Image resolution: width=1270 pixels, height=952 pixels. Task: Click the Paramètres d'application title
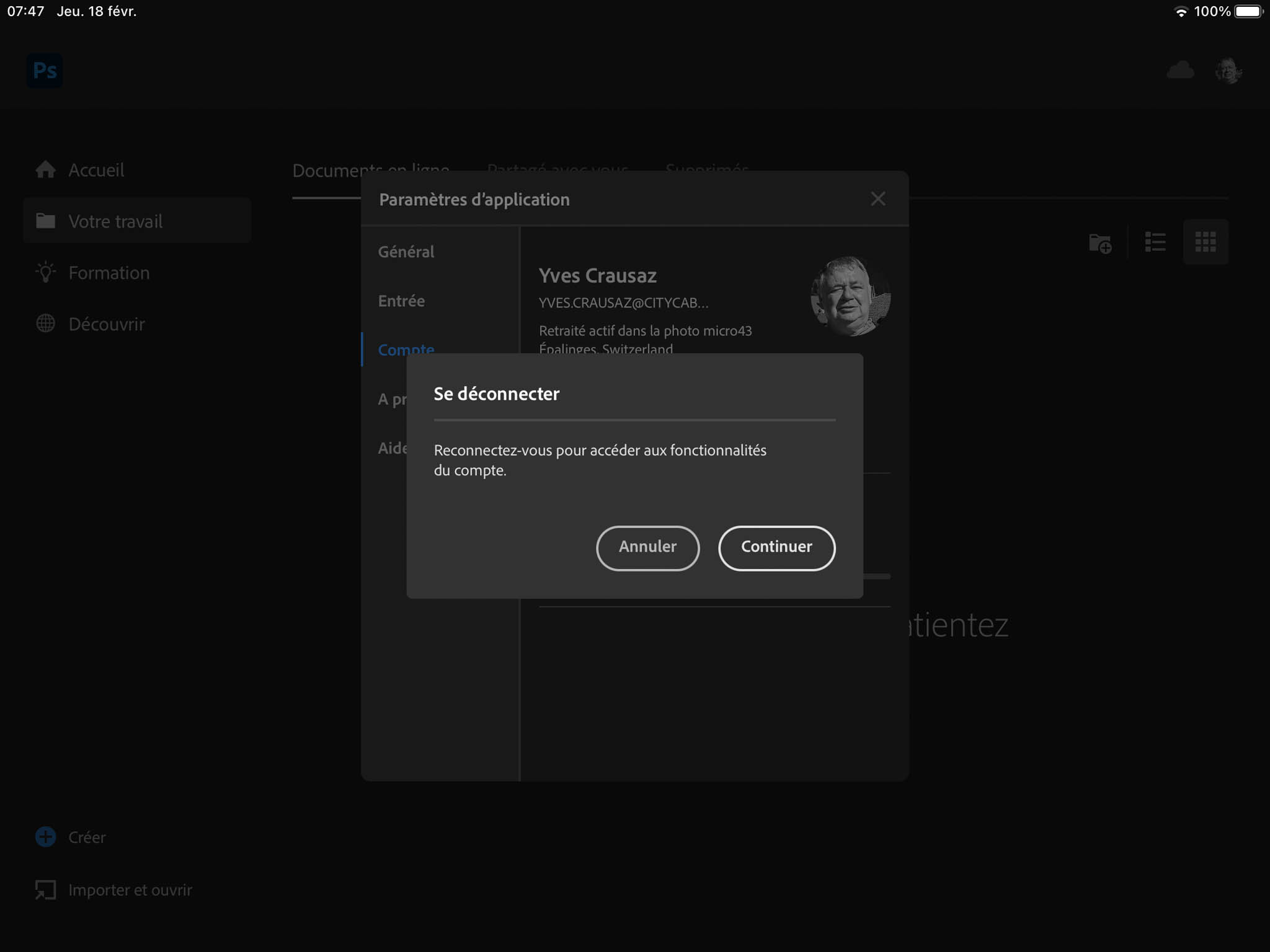[474, 199]
